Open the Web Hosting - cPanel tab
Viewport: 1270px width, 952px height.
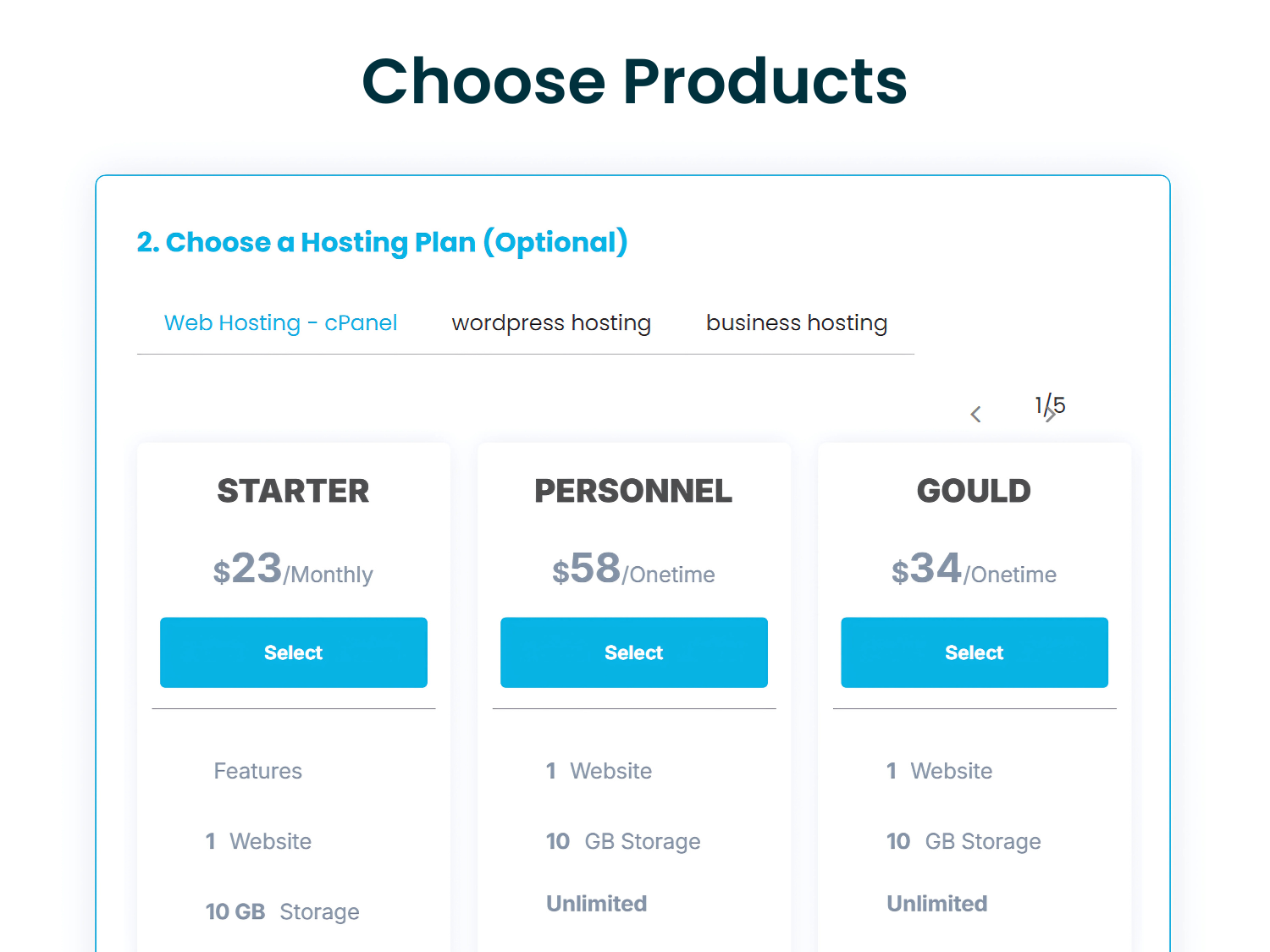pos(280,322)
